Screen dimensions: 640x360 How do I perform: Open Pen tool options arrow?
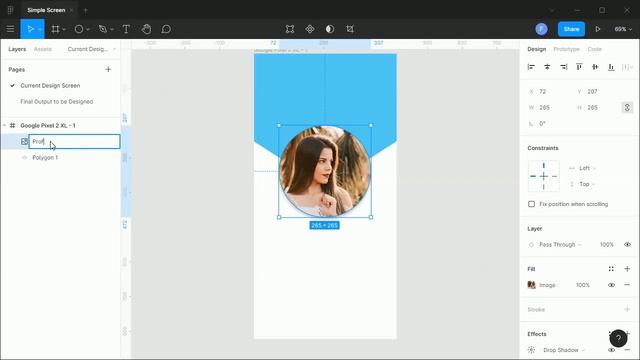point(112,29)
